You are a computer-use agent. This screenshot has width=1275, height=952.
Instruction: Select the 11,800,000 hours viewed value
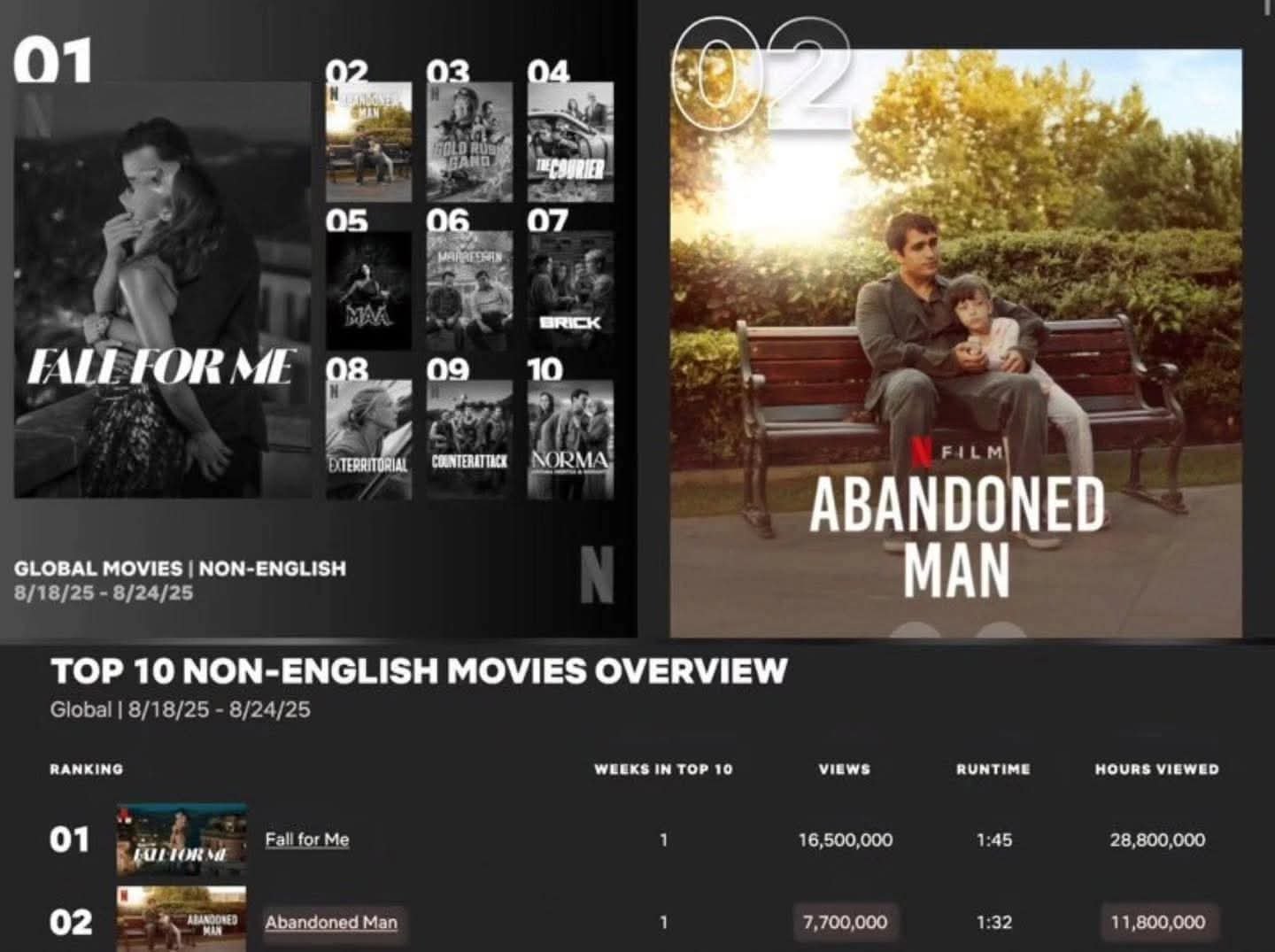coord(1158,922)
